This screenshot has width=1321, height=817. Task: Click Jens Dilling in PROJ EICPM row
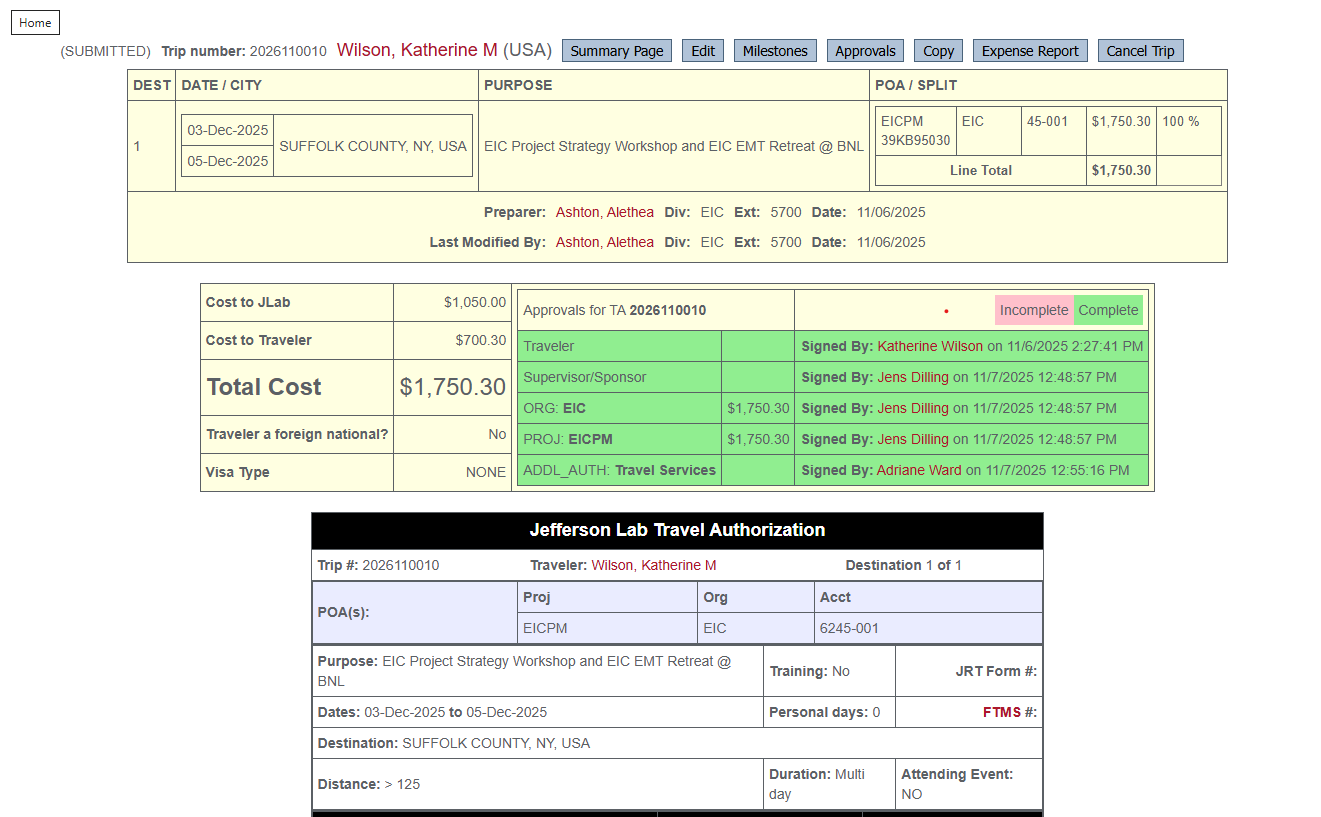pos(912,439)
